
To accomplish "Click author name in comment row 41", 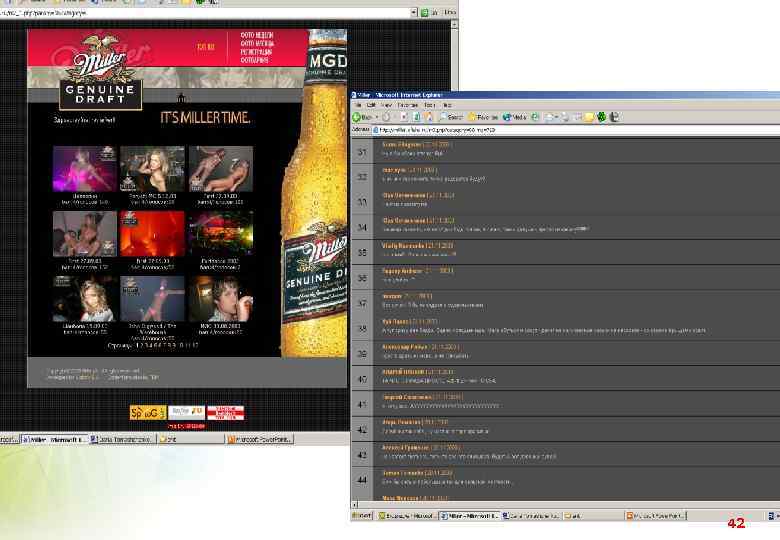I will click(x=406, y=397).
